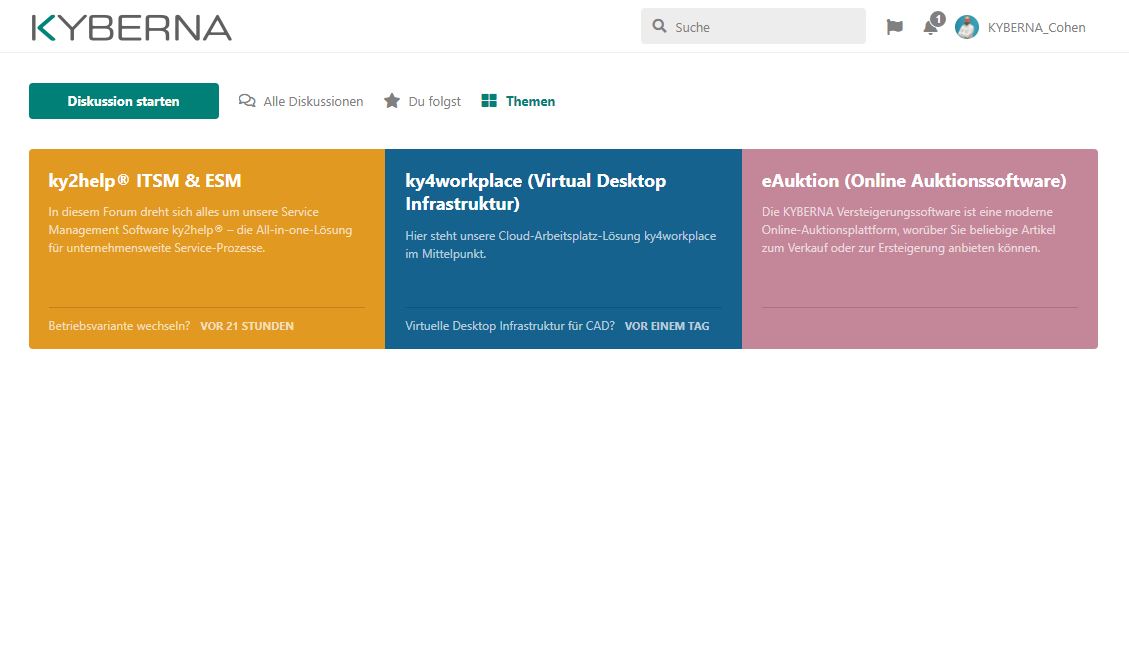The width and height of the screenshot is (1129, 659).
Task: Open discussion Virtuelle Desktop Infrastruktur für CAD?
Action: pyautogui.click(x=510, y=326)
